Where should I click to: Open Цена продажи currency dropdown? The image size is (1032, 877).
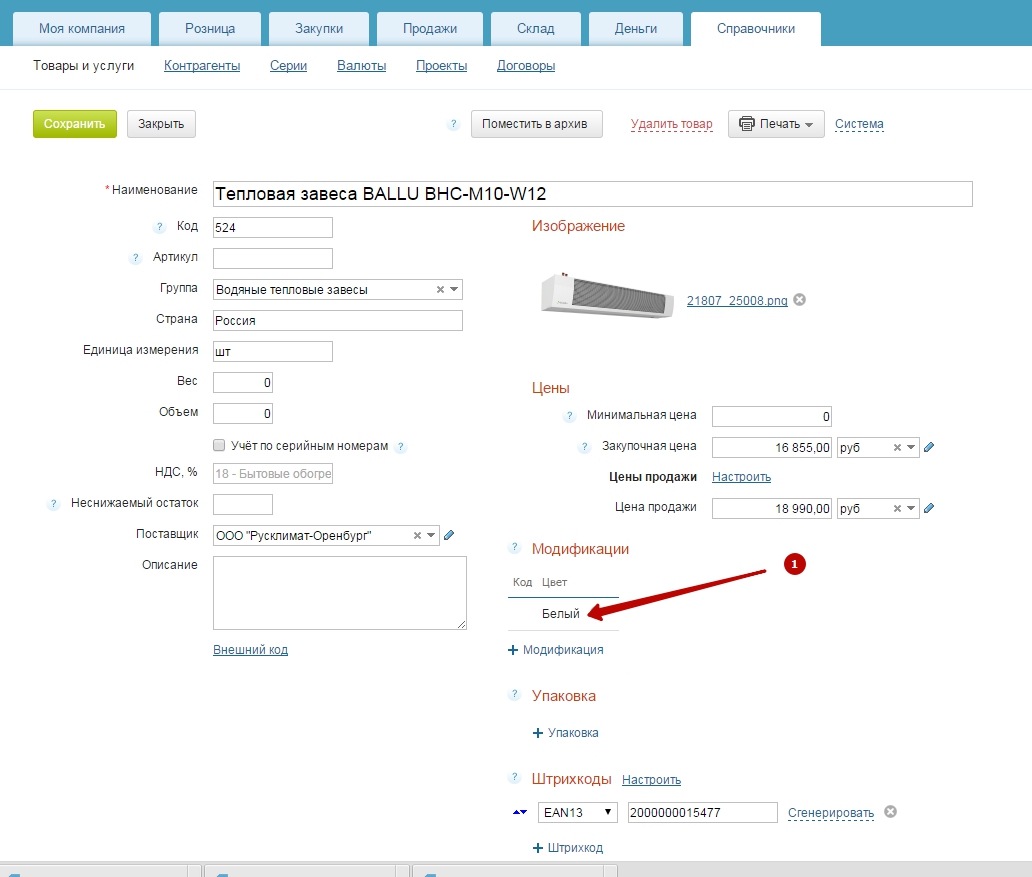(911, 508)
